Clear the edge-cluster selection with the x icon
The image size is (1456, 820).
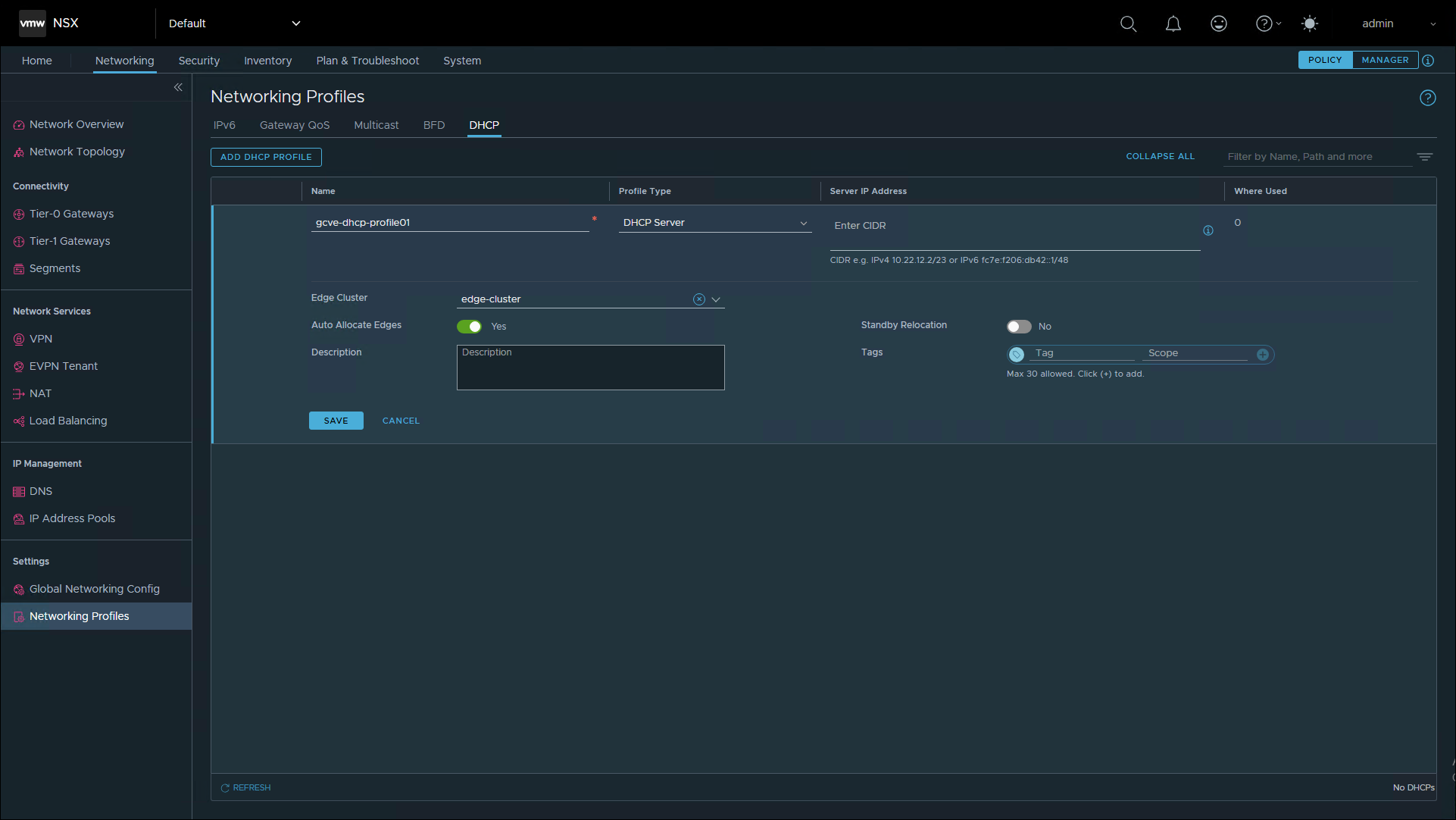pos(698,299)
